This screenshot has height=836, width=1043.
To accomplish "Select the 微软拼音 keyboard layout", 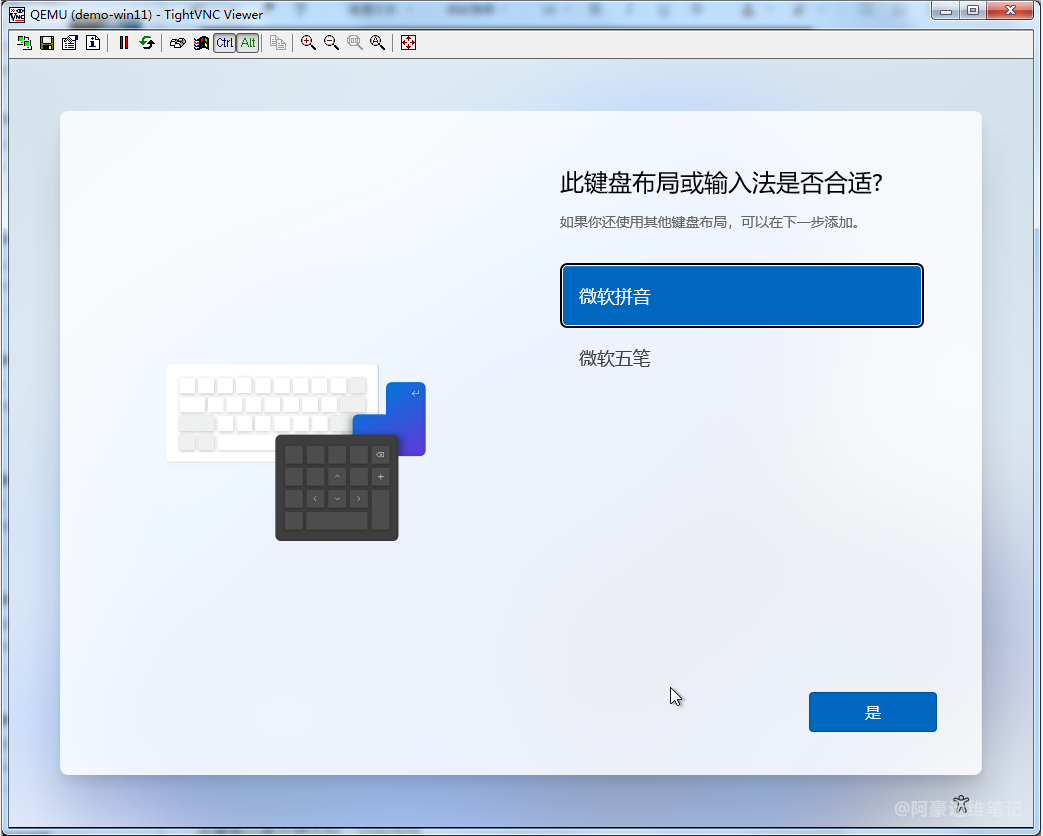I will point(741,296).
